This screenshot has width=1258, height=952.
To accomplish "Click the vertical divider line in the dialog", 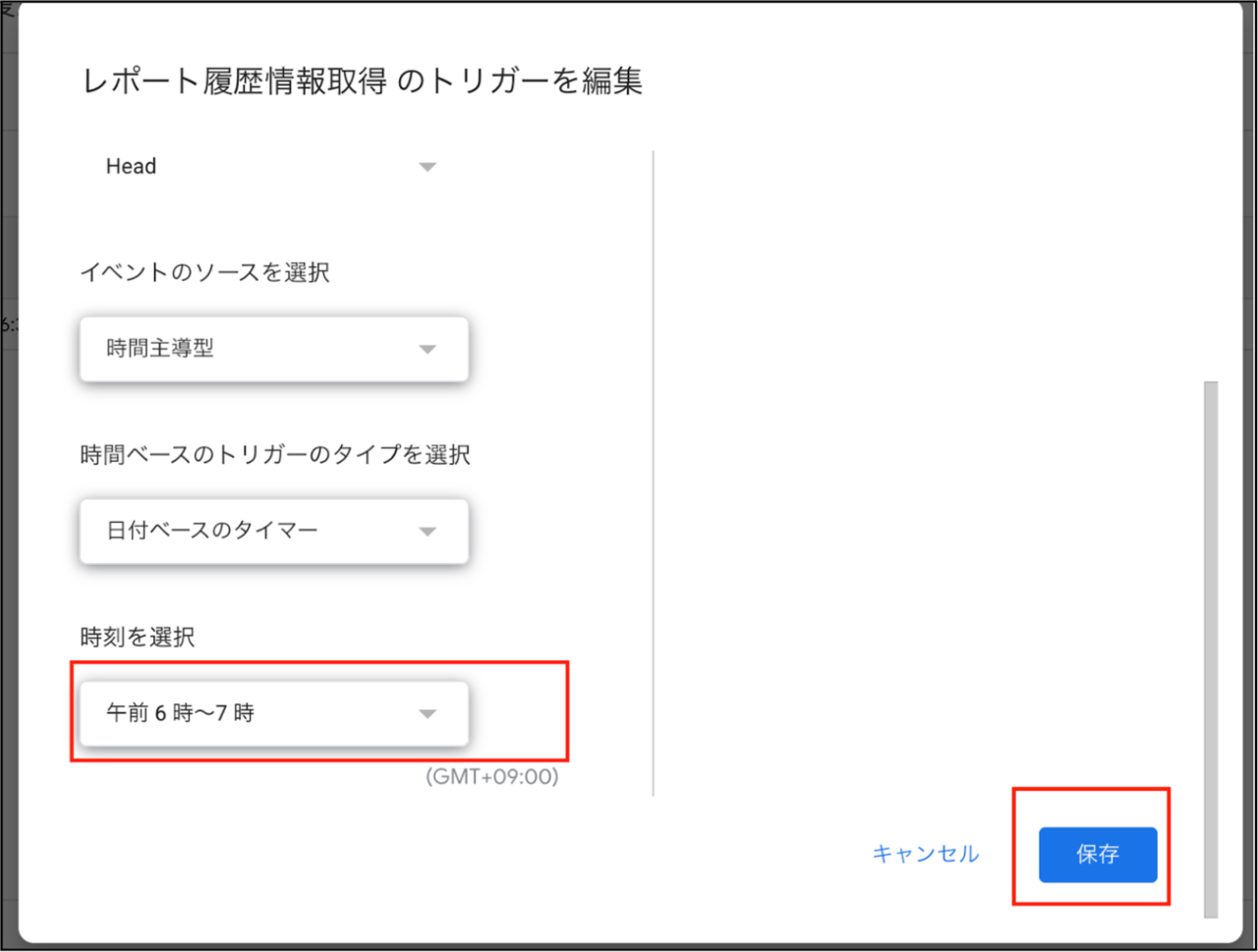I will (x=654, y=472).
